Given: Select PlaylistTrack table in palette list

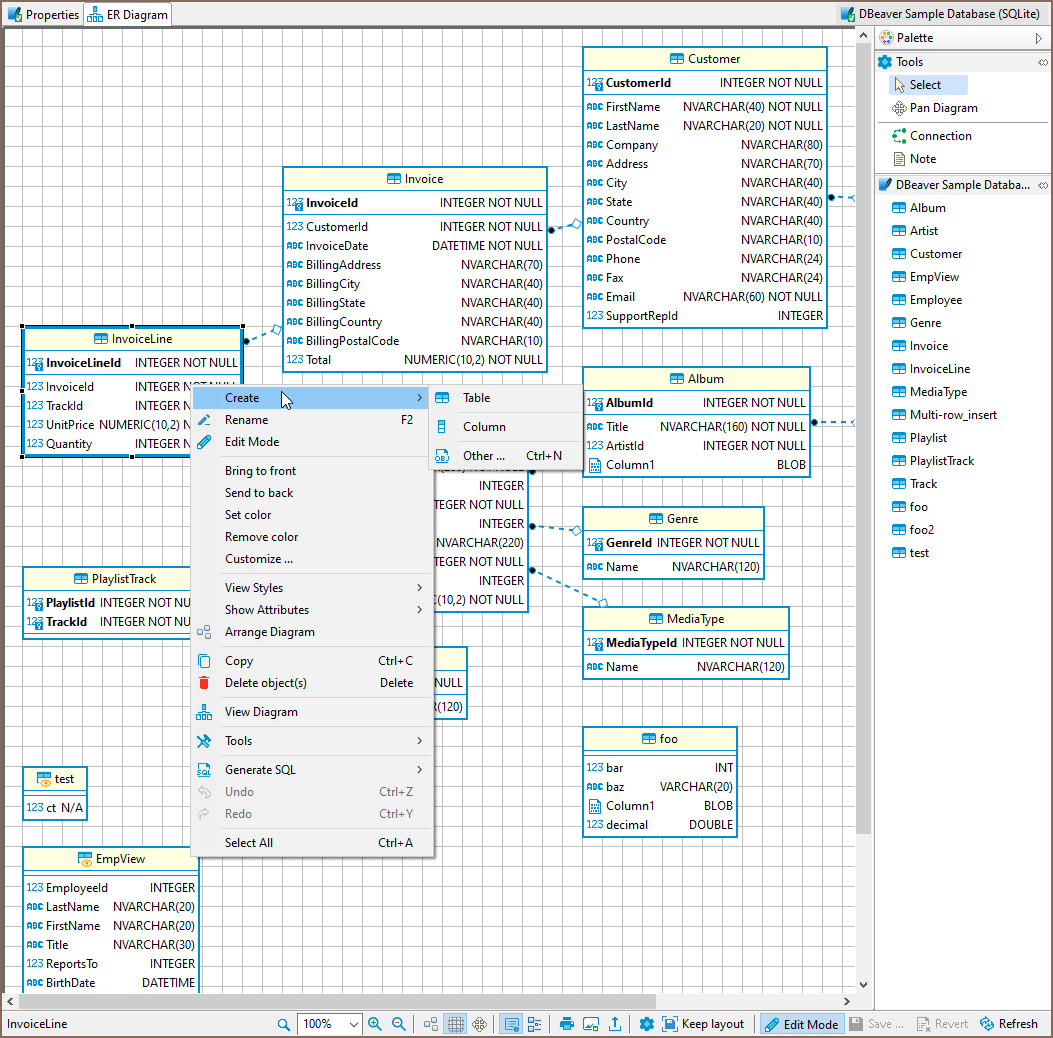Looking at the screenshot, I should pos(941,461).
